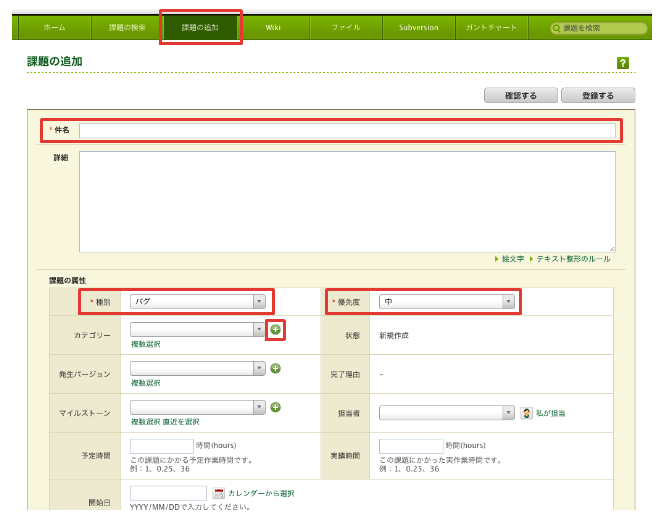Expand the 担当者 dropdown
This screenshot has width=662, height=531.
(447, 413)
